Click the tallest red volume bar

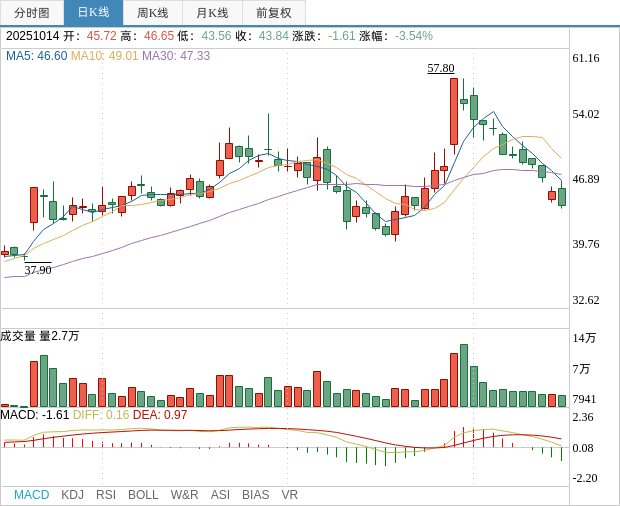(x=454, y=380)
